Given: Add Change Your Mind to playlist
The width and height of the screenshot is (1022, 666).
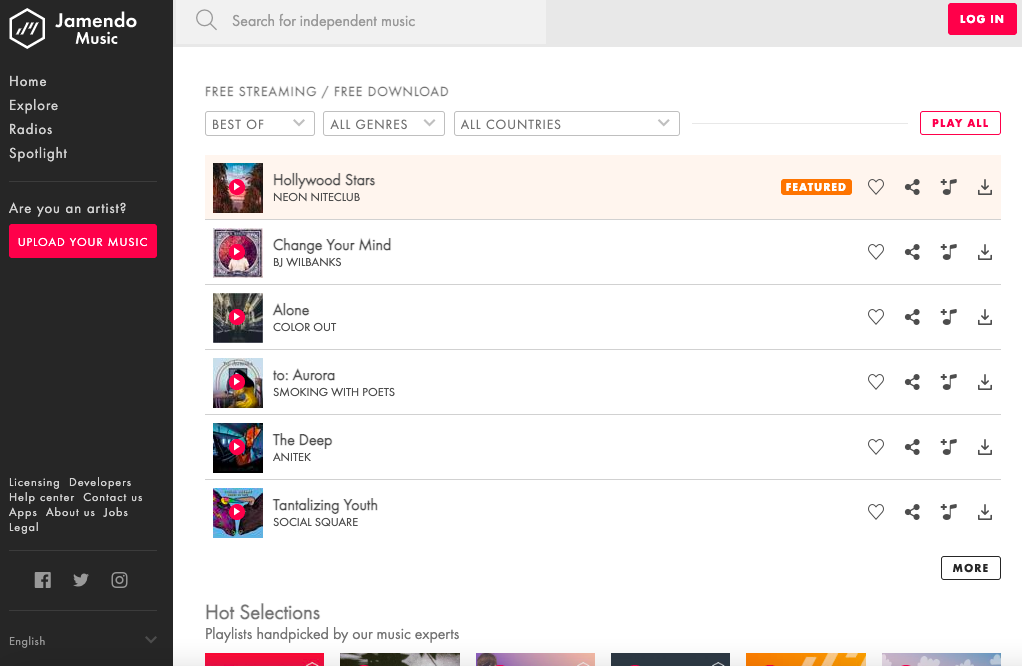Looking at the screenshot, I should pyautogui.click(x=948, y=252).
